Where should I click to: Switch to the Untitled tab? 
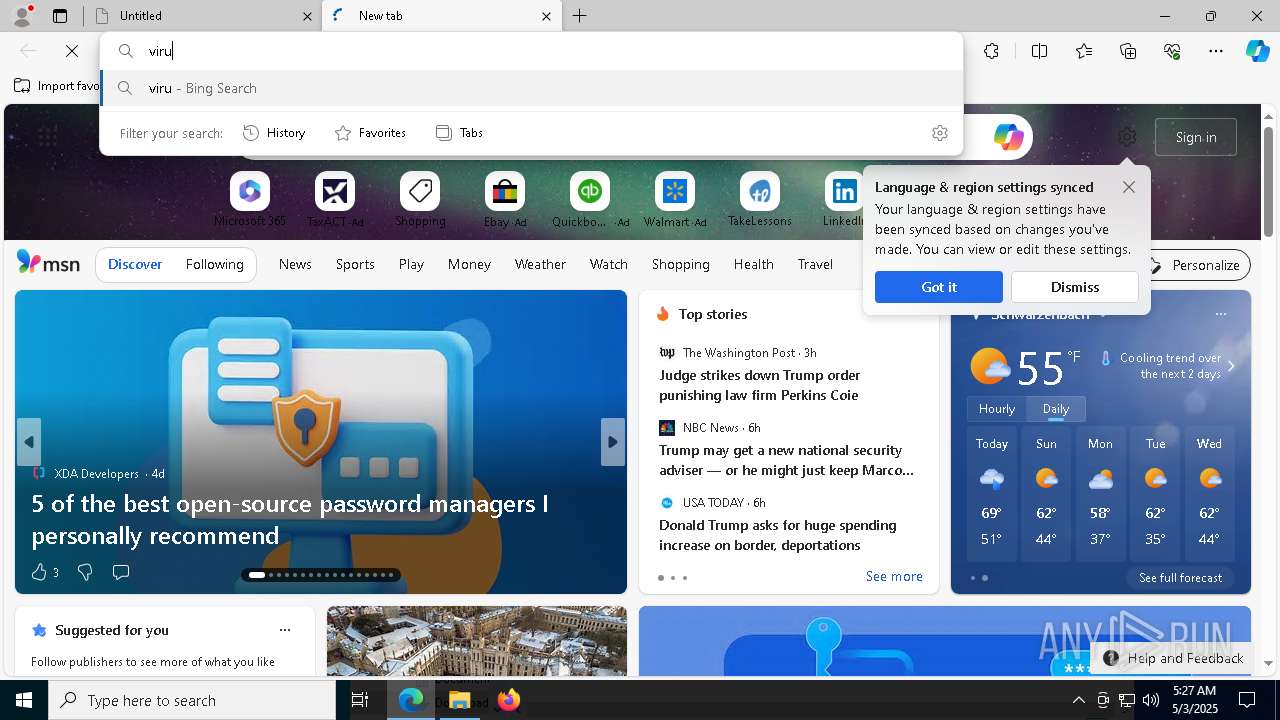click(x=202, y=16)
